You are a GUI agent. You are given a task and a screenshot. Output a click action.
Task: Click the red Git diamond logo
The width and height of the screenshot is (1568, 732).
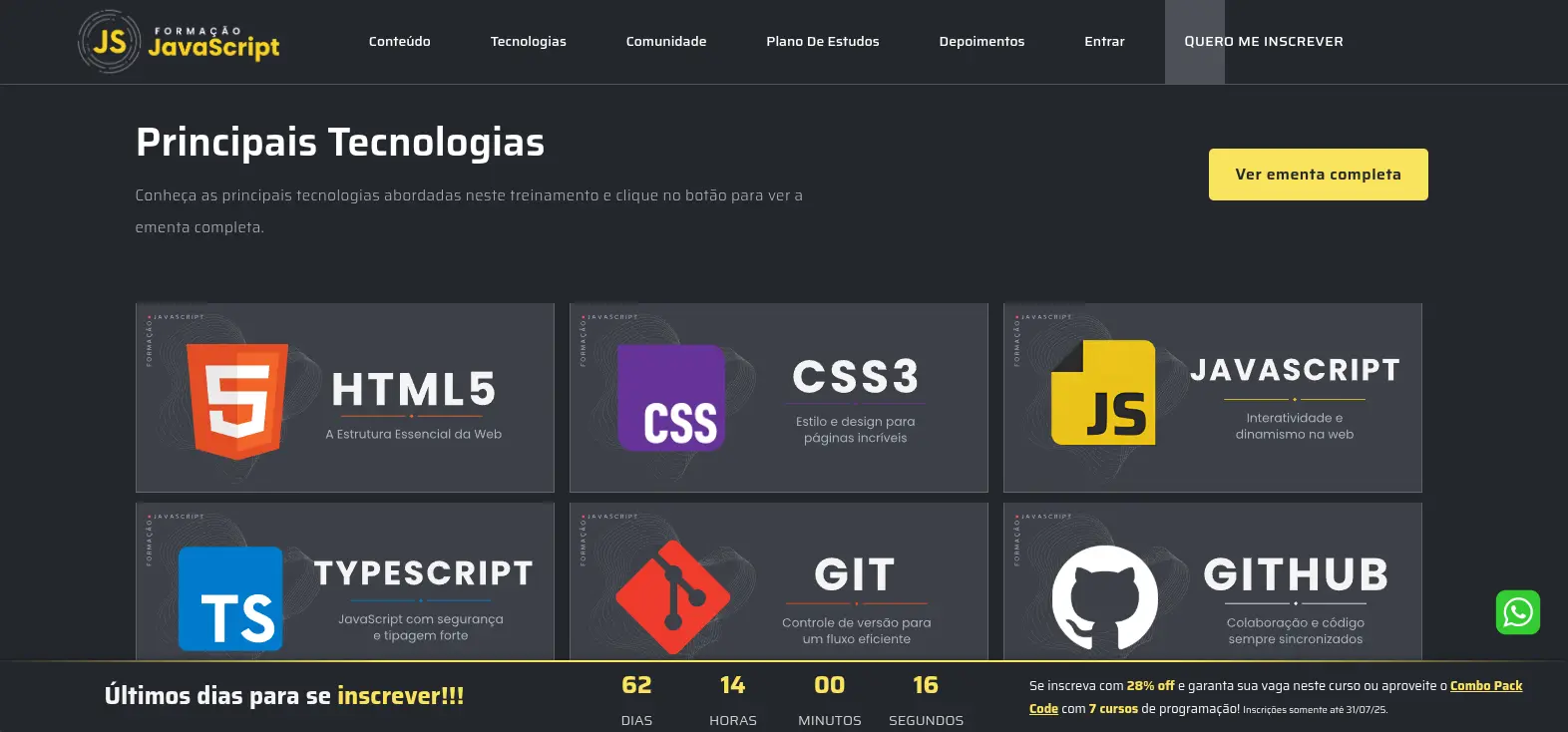(x=673, y=597)
